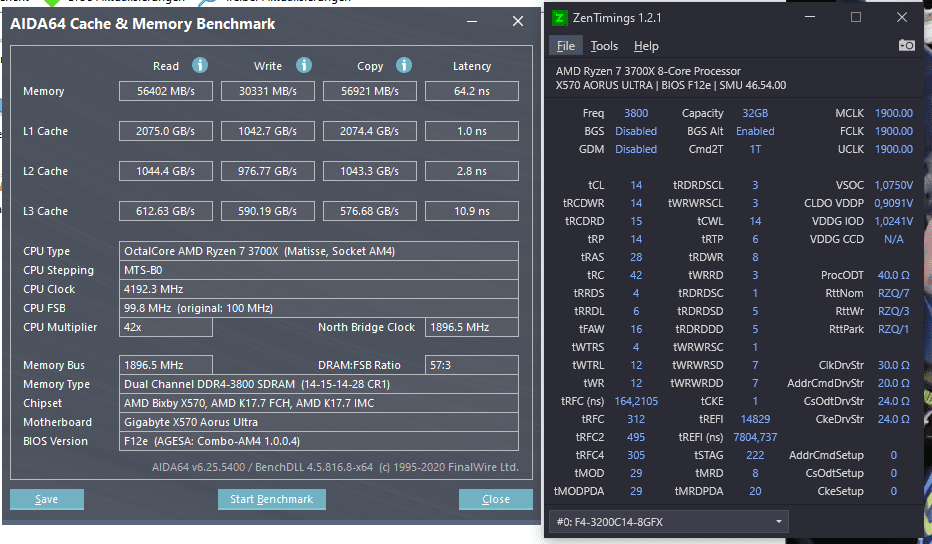
Task: Click the Read info icon in AIDA64
Action: (200, 65)
